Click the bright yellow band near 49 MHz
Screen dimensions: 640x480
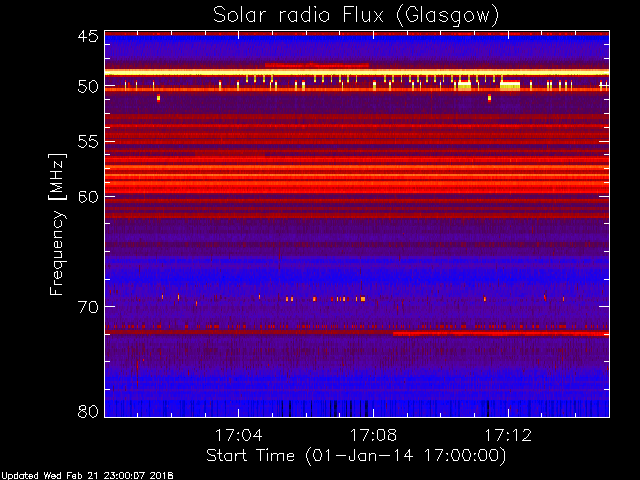(357, 73)
